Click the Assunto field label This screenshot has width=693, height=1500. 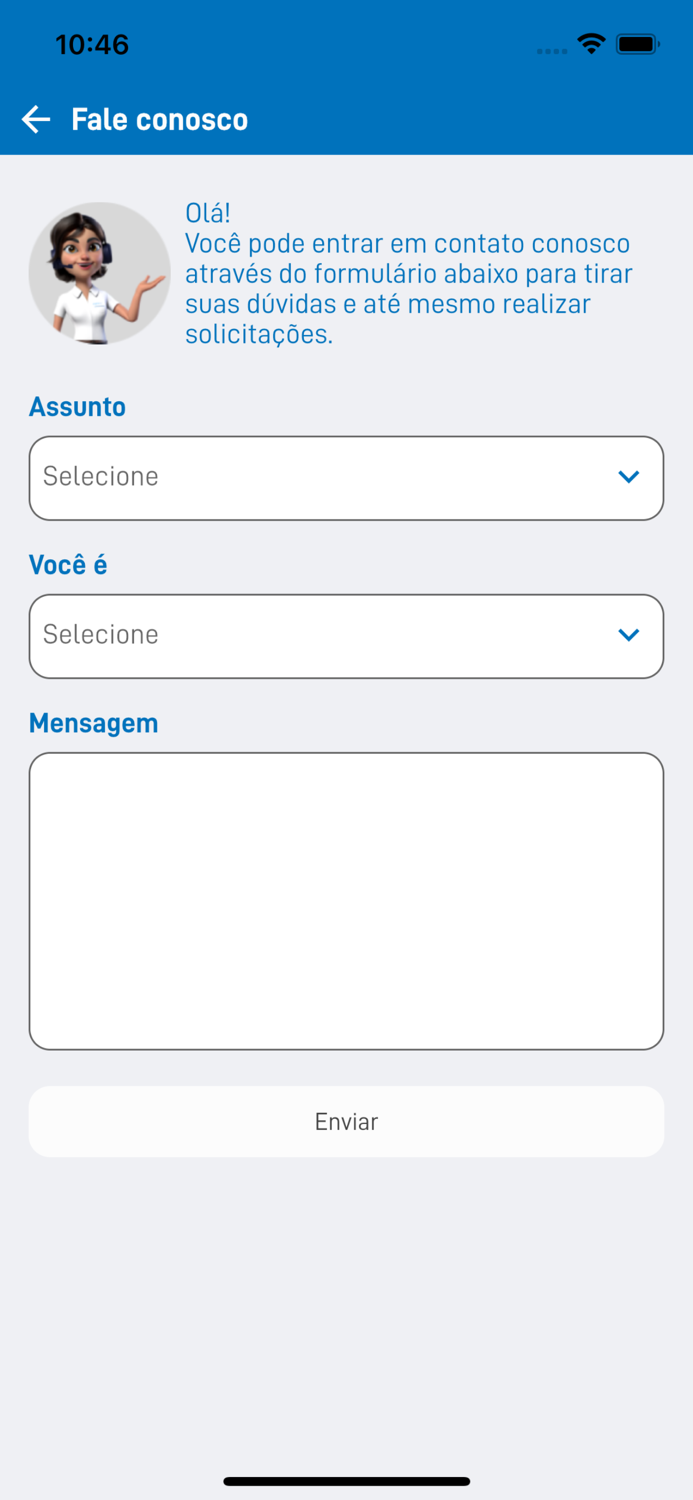click(77, 406)
